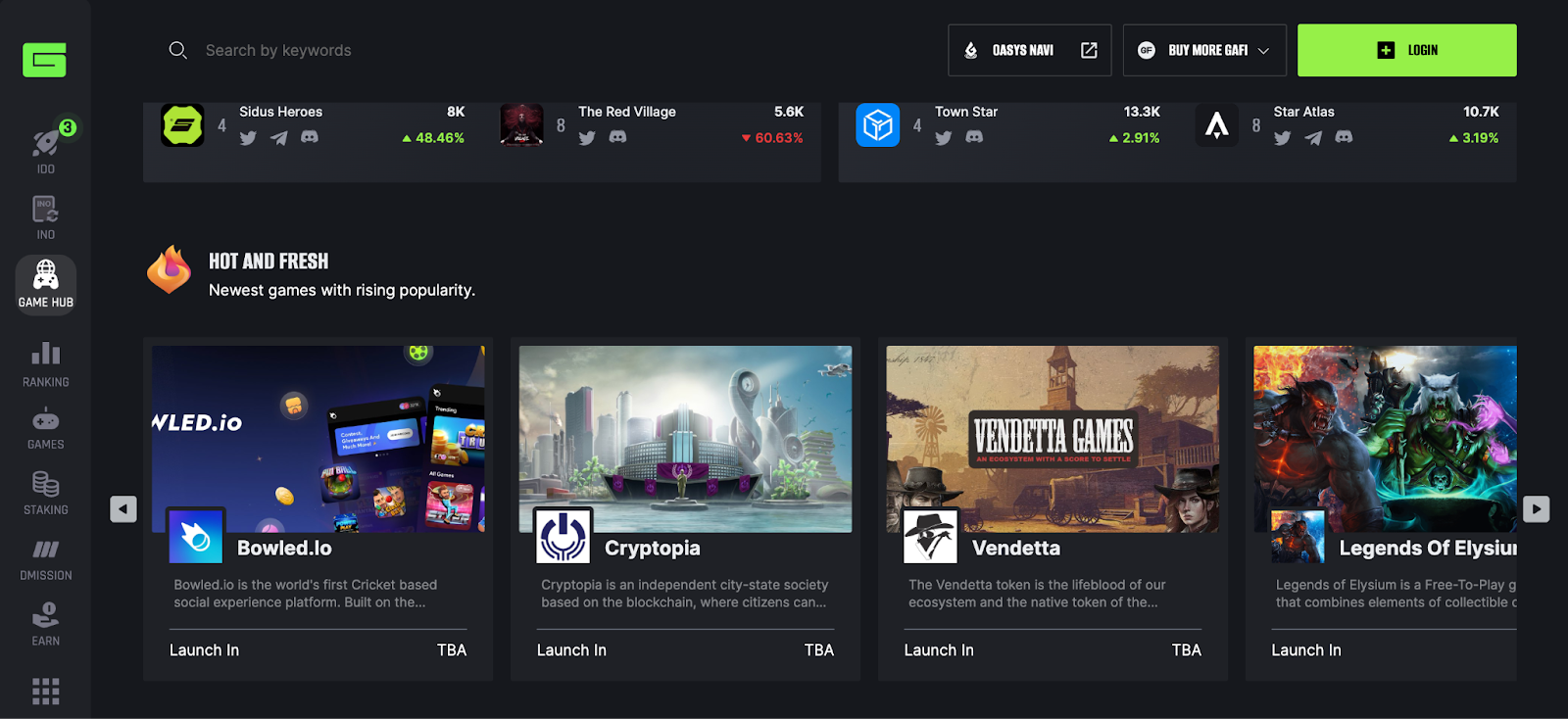The image size is (1568, 719).
Task: Open Star Atlas Discord link
Action: tap(1345, 137)
